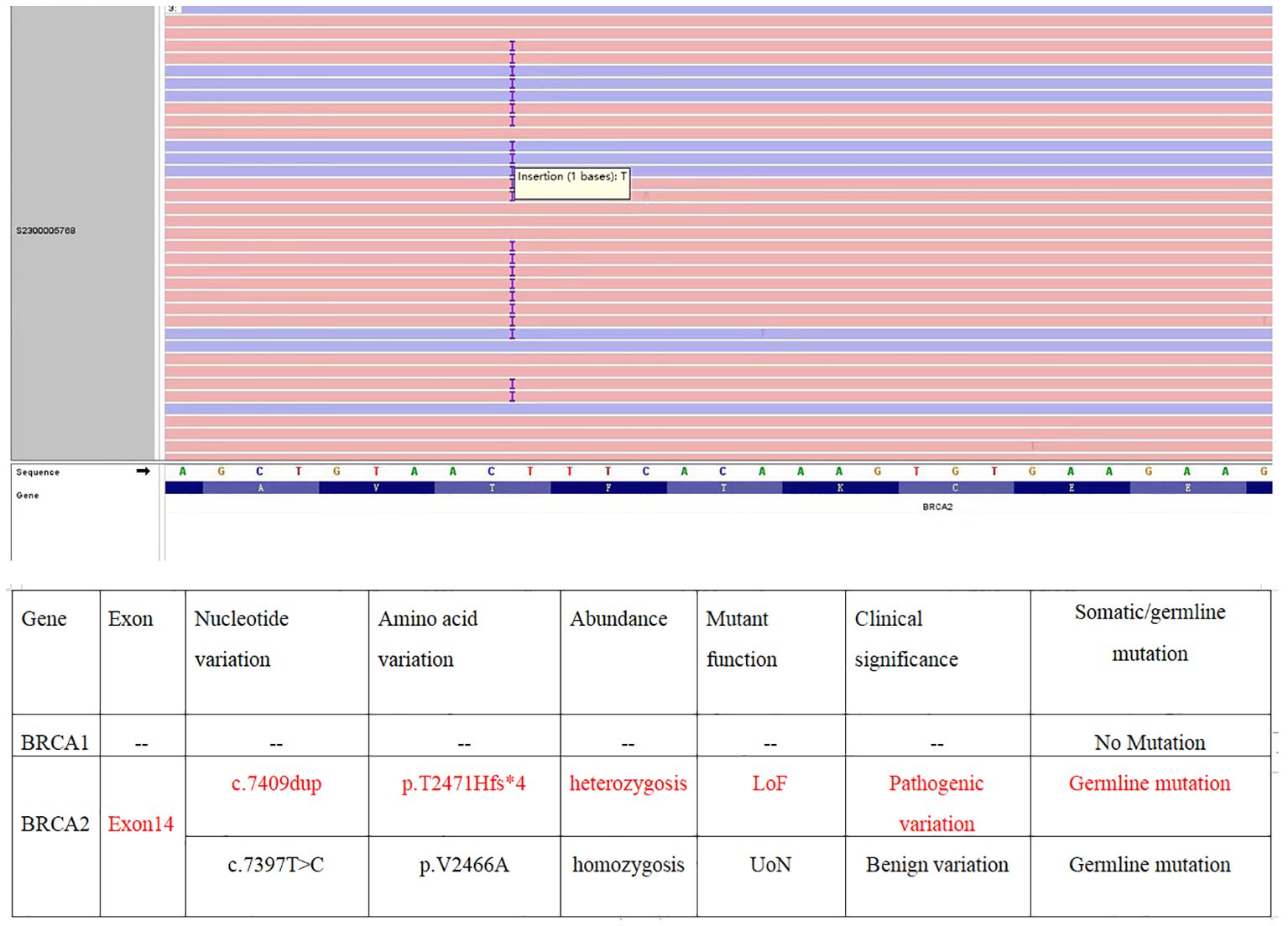Click the Sequence track strand arrow icon
The height and width of the screenshot is (926, 1288).
click(x=143, y=471)
